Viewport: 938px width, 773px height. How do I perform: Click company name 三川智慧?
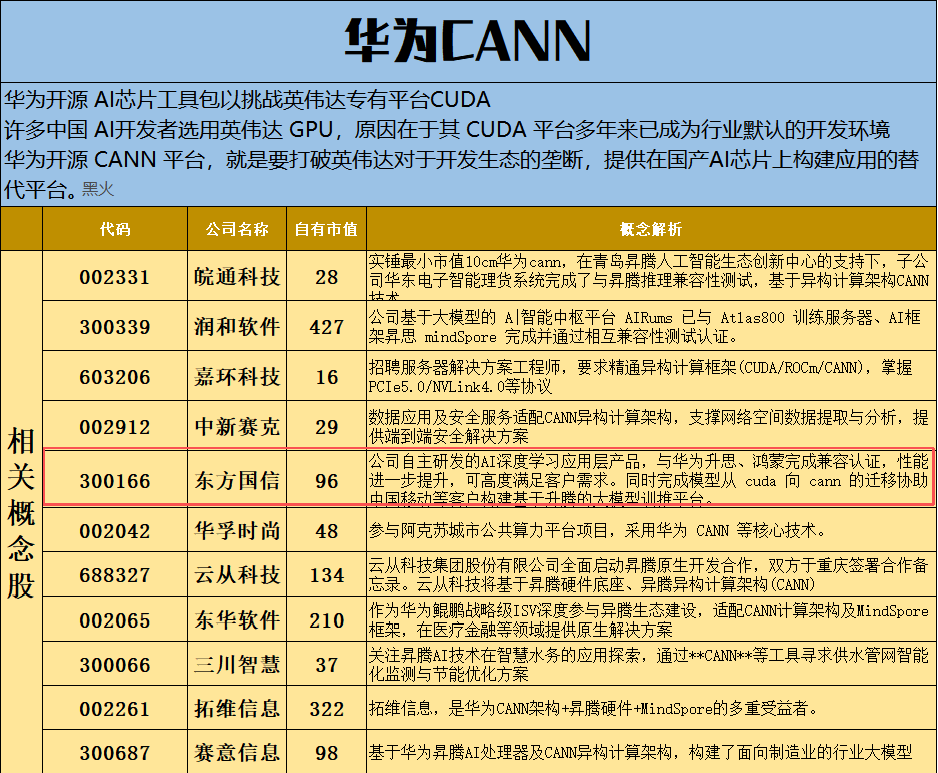click(x=237, y=664)
